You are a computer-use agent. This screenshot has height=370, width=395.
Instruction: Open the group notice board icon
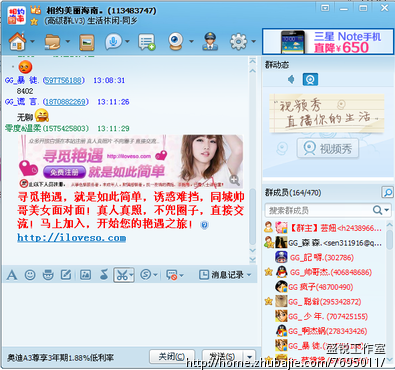click(147, 42)
